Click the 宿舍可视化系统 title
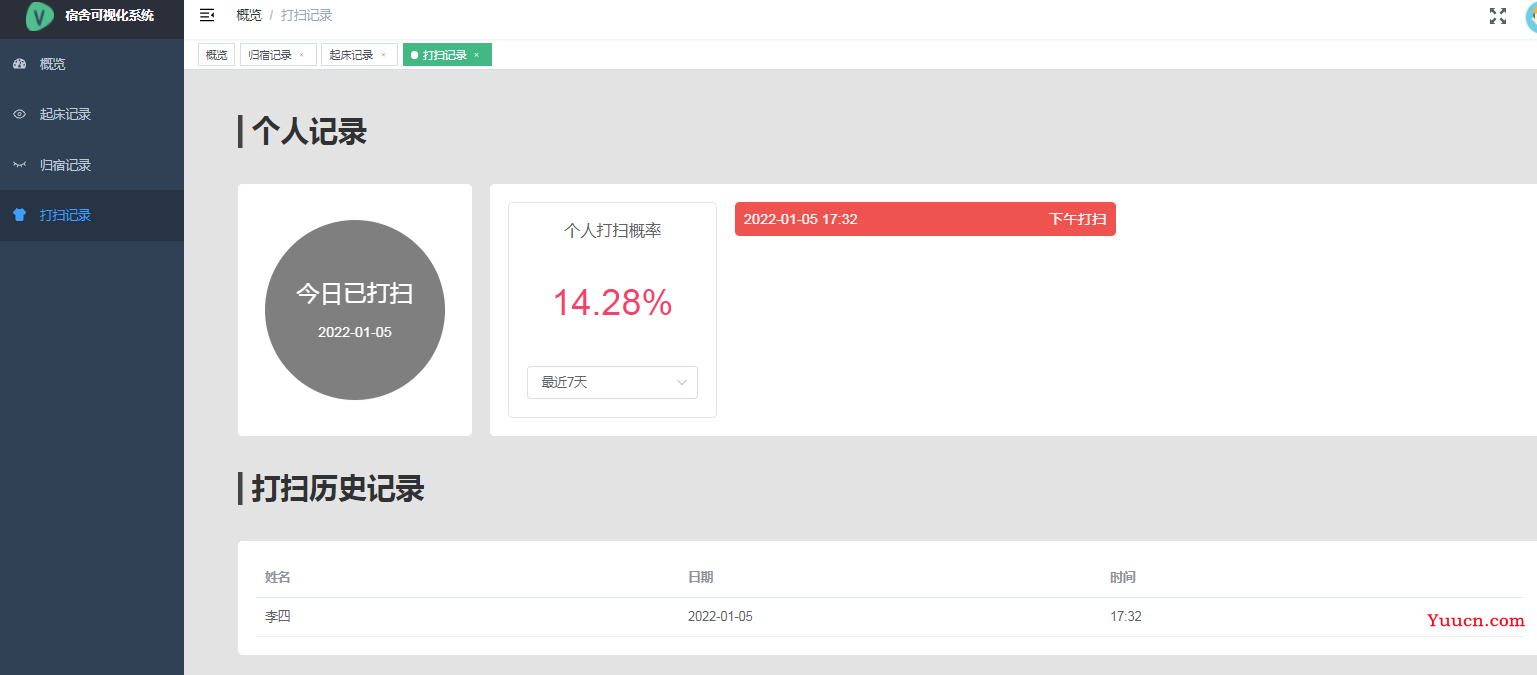The width and height of the screenshot is (1537, 675). pyautogui.click(x=109, y=16)
